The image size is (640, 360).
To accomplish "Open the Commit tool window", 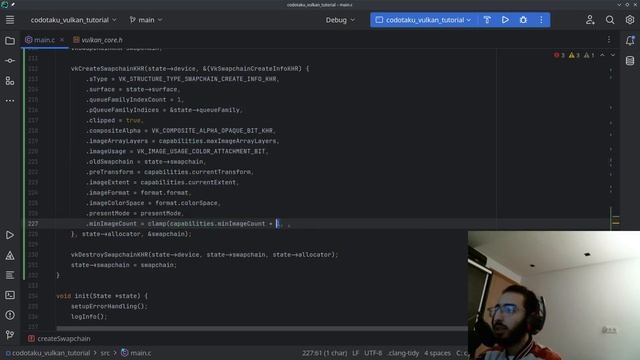I will point(10,61).
